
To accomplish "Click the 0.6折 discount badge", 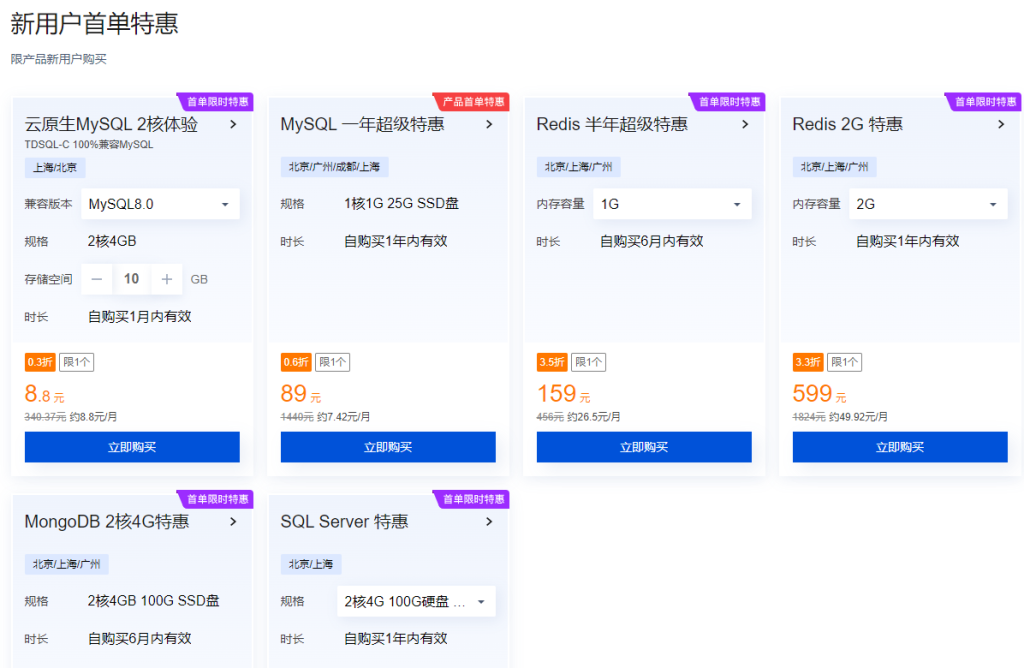I will click(x=296, y=362).
